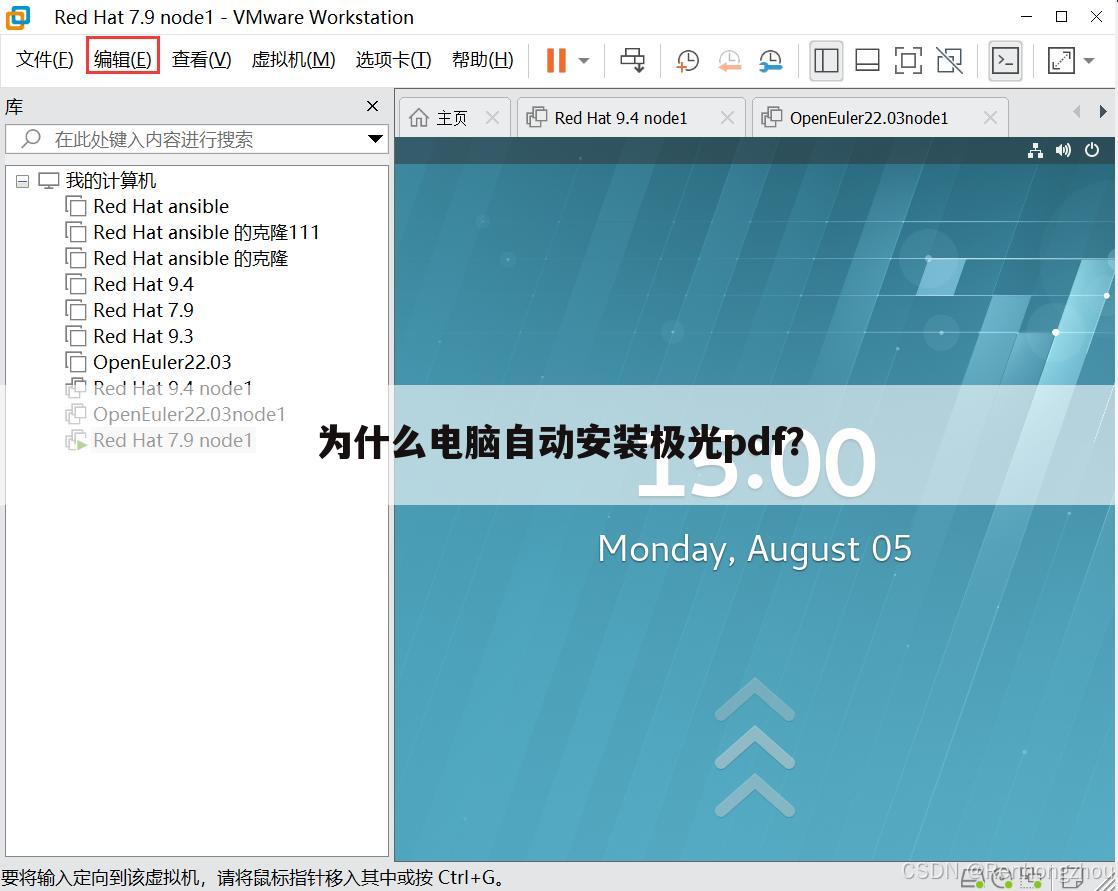Open the stretch display dropdown arrow
This screenshot has height=891, width=1118.
click(1089, 61)
